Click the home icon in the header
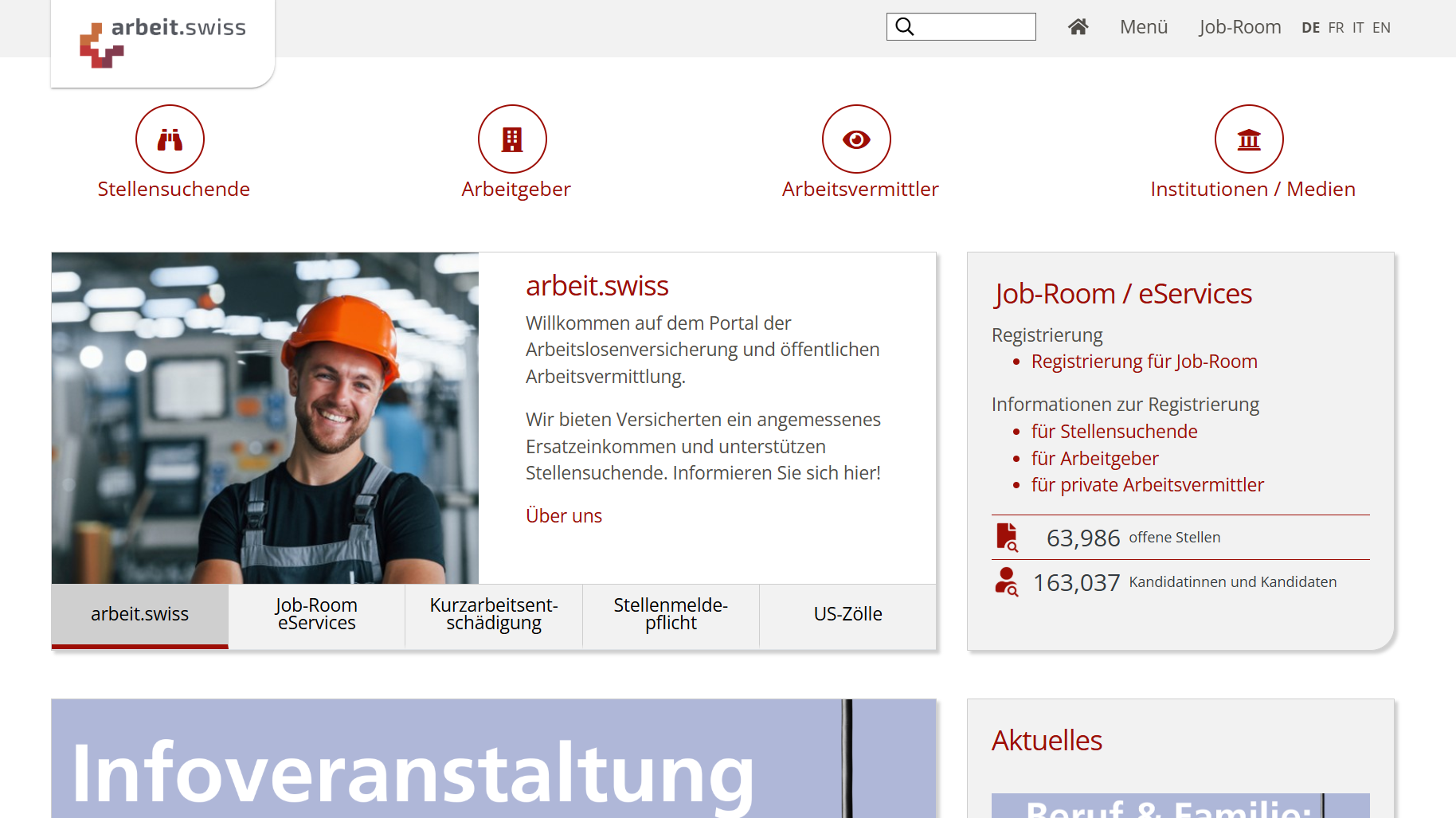This screenshot has height=818, width=1456. [x=1078, y=26]
